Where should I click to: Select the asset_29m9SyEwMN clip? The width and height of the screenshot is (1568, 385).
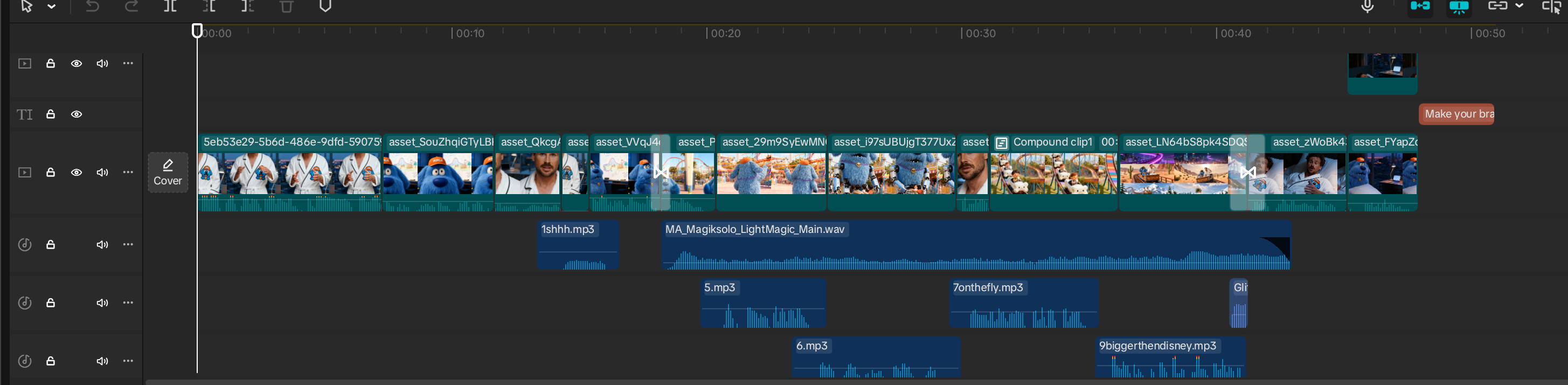point(771,173)
